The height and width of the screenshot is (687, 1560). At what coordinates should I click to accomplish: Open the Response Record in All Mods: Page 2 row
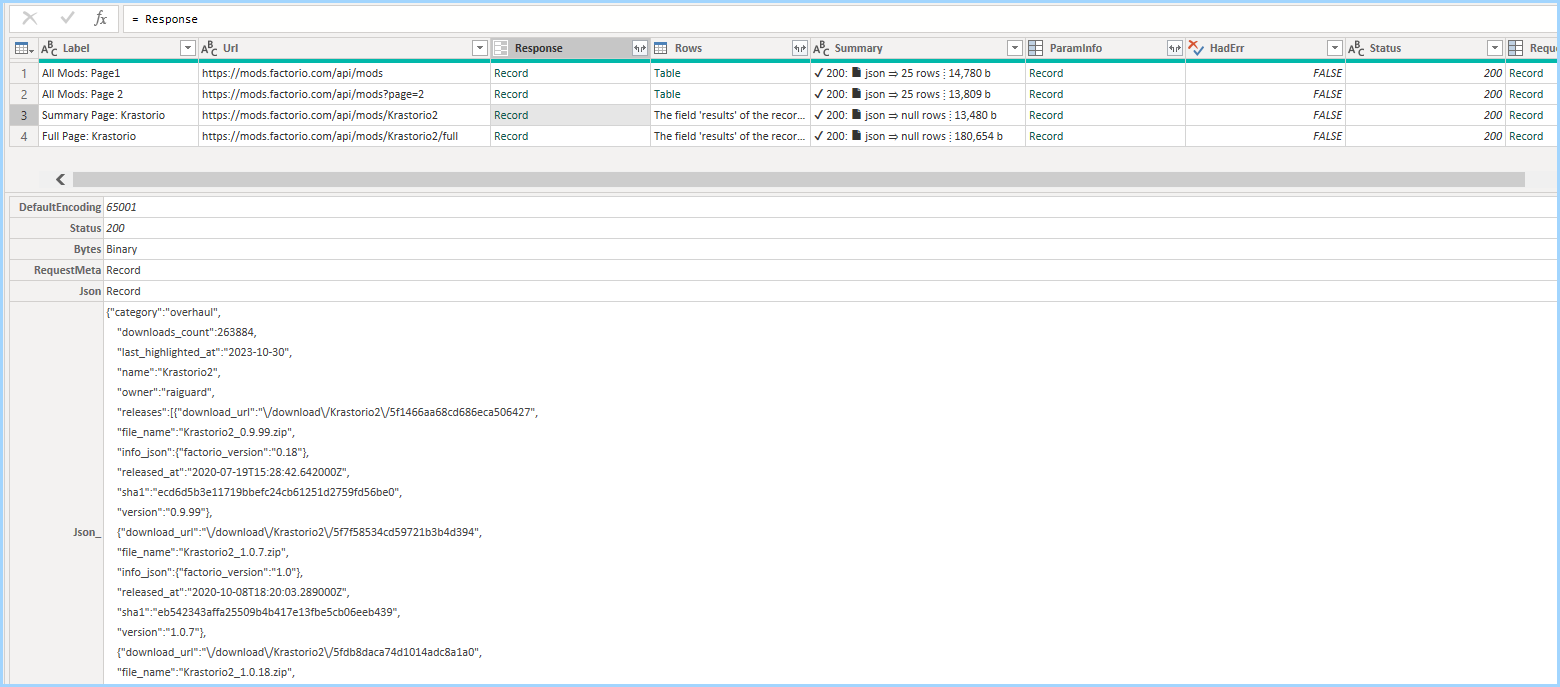pos(511,94)
